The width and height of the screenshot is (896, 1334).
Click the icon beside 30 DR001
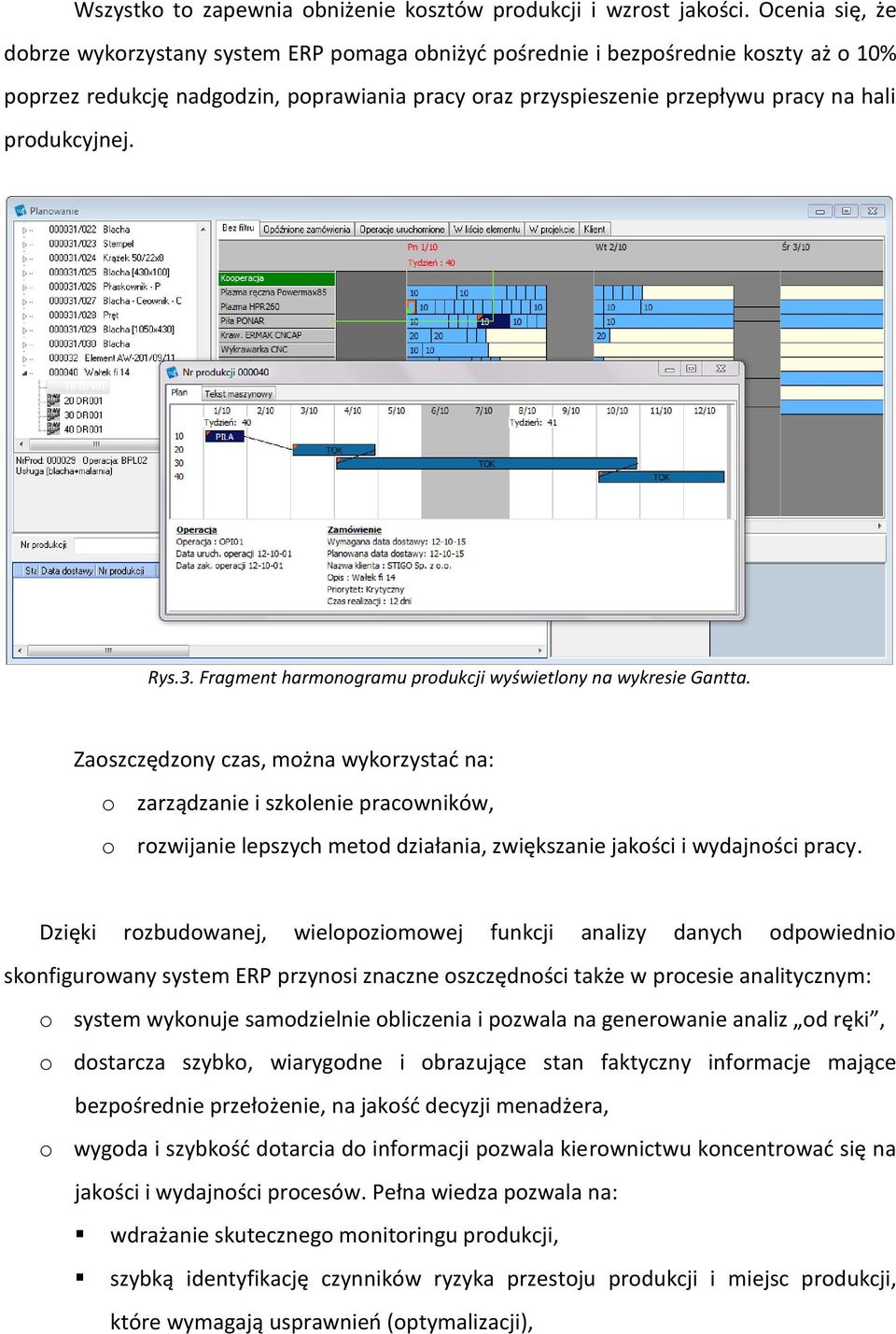pyautogui.click(x=54, y=414)
